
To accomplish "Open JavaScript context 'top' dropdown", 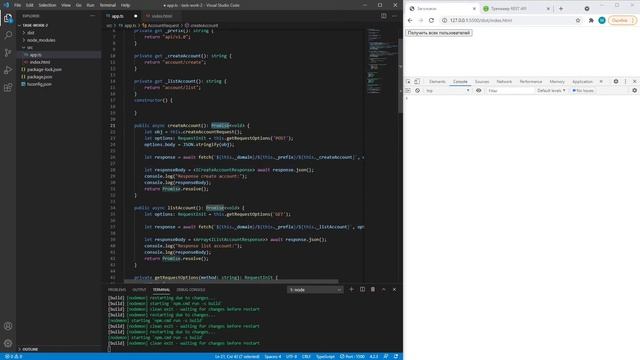I will pos(447,91).
